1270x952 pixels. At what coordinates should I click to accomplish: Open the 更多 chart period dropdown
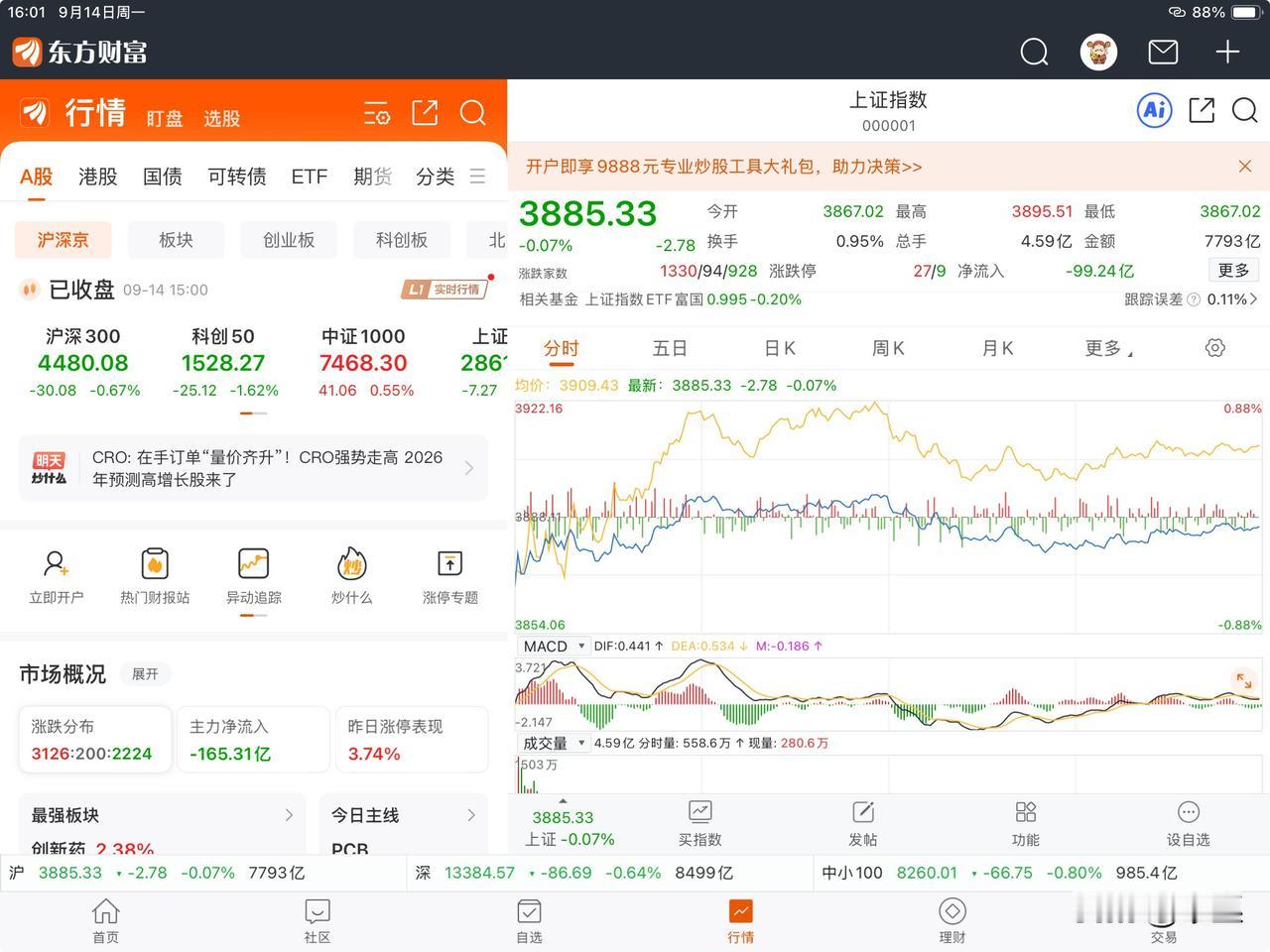(x=1107, y=348)
